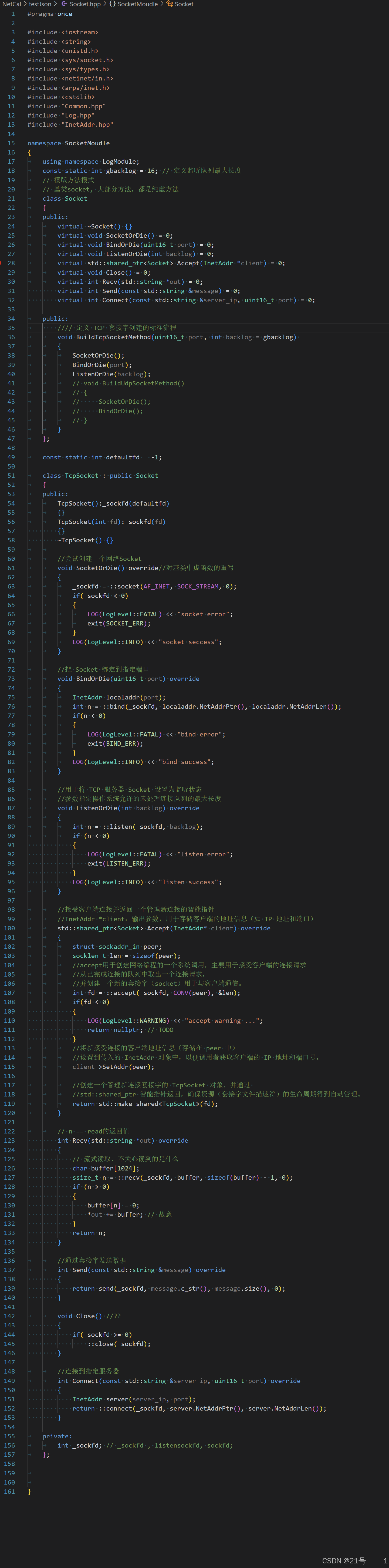Click 'TcpSocket(int fd):_sockfd(fd)' constructor
The height and width of the screenshot is (1568, 389).
point(111,522)
